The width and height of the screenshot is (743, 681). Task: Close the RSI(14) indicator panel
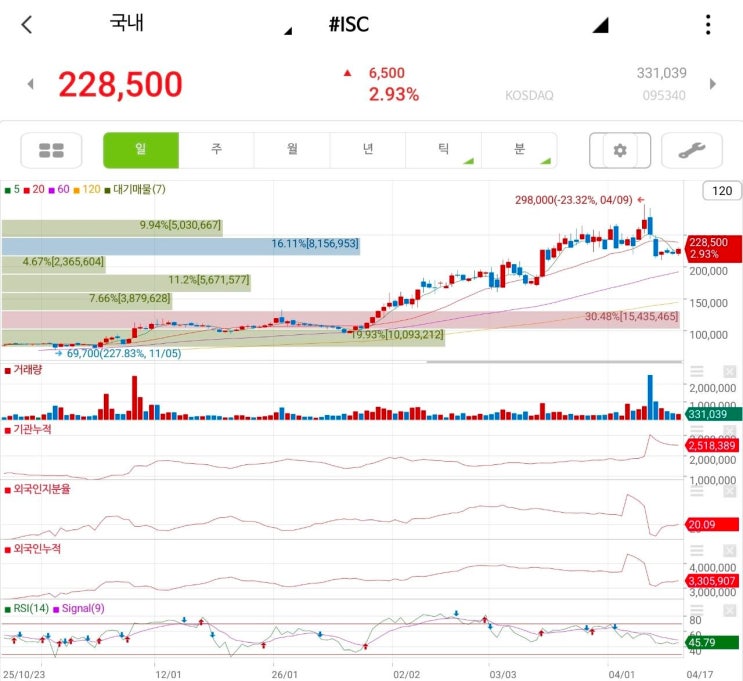click(x=729, y=610)
